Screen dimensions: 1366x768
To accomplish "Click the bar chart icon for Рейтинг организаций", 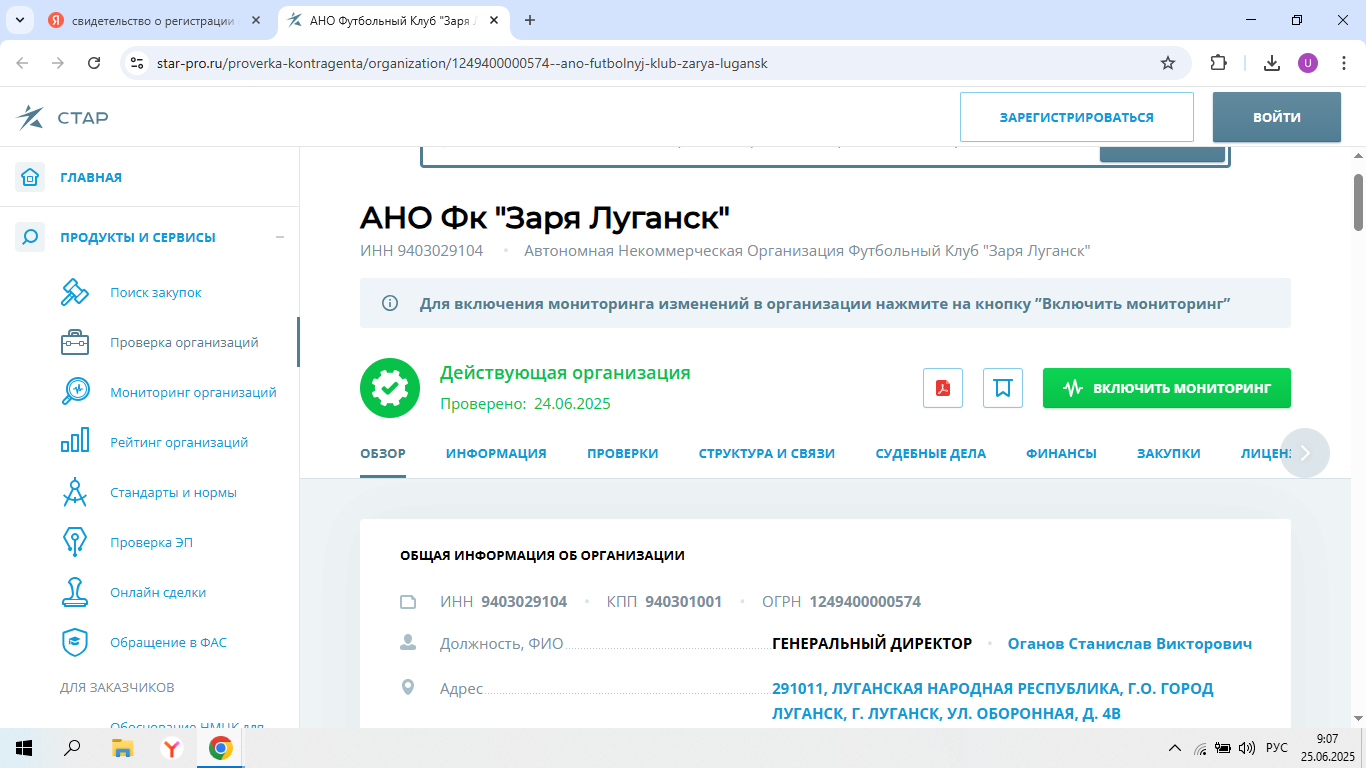I will click(76, 442).
